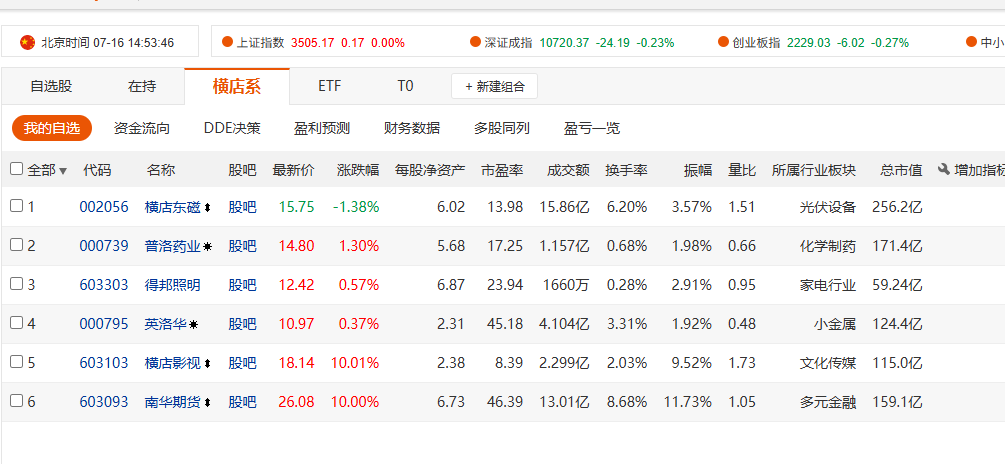Click the marker icon beside 横店东磁

point(207,208)
